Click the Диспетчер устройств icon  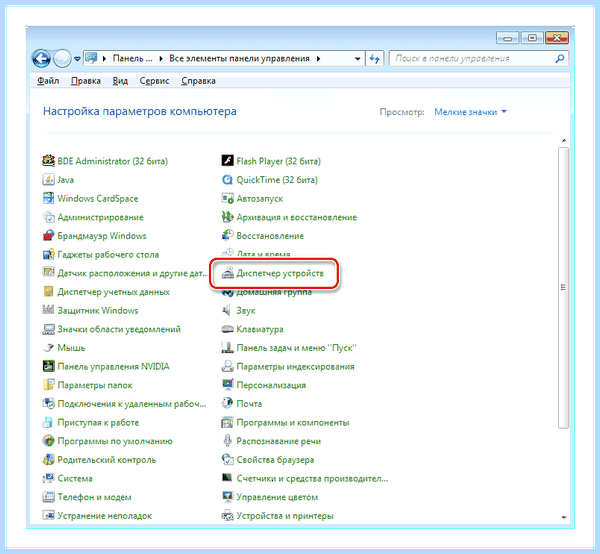[x=227, y=273]
